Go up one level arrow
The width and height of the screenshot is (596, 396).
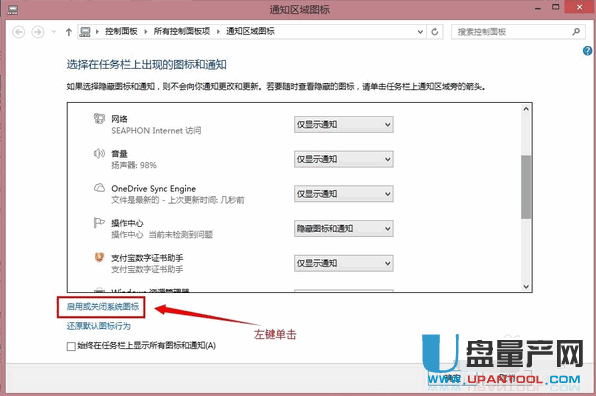(x=69, y=32)
